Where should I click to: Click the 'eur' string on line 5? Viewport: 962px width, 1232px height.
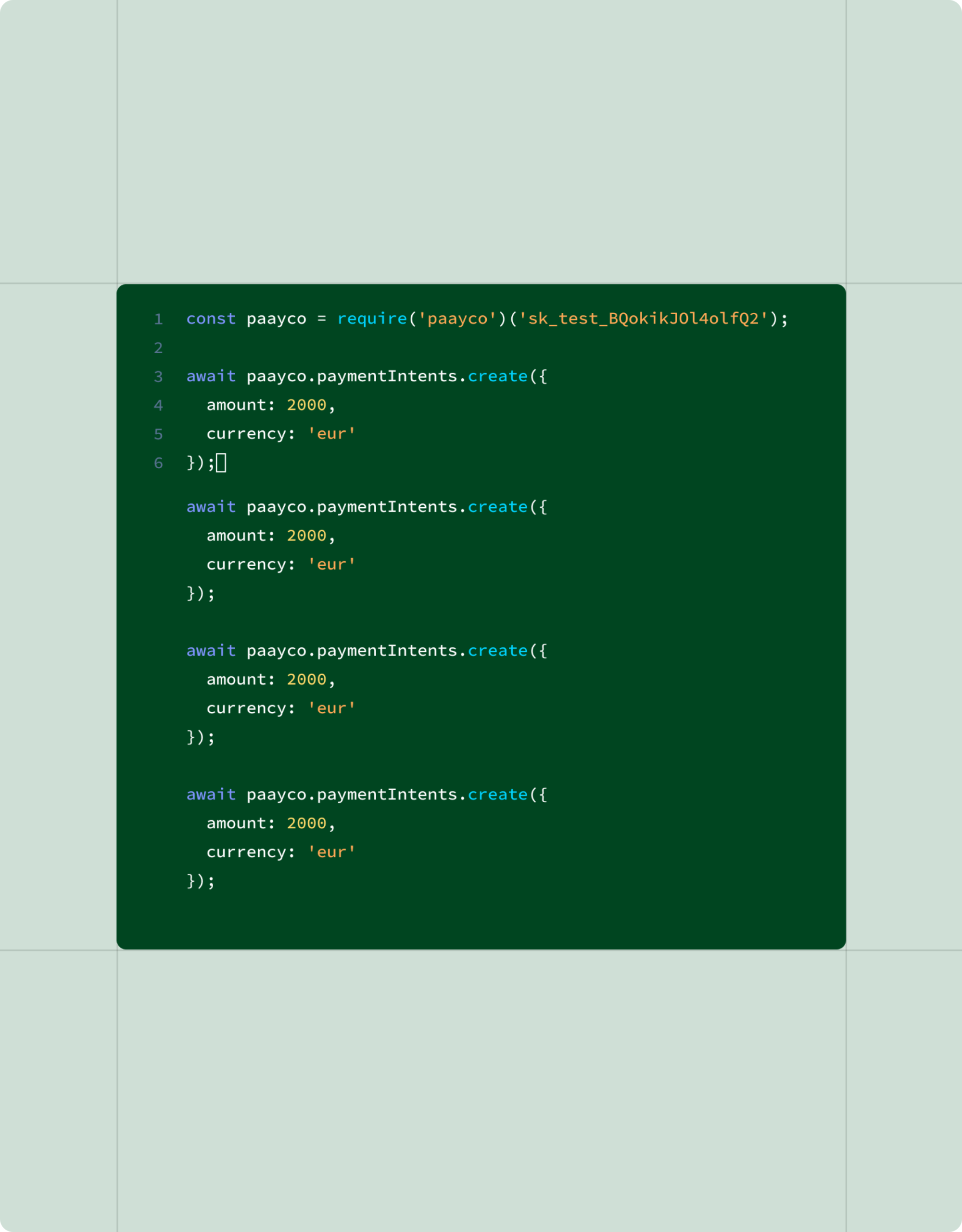pos(331,434)
